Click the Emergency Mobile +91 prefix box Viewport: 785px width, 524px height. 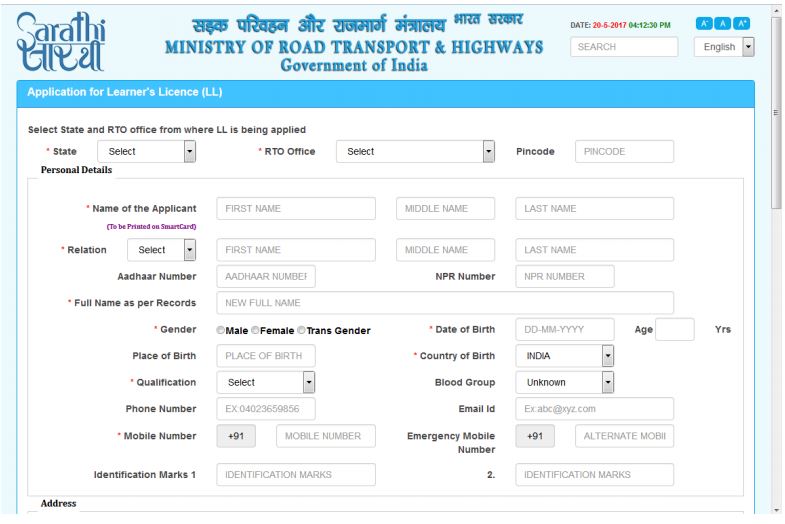coord(535,436)
